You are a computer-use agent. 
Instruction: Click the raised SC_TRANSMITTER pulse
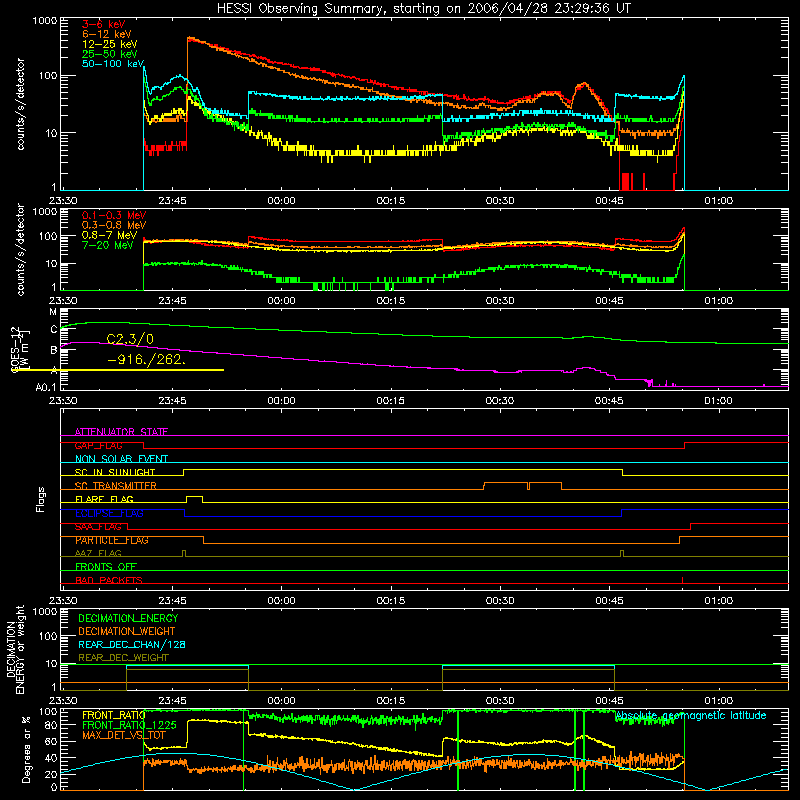pos(522,485)
